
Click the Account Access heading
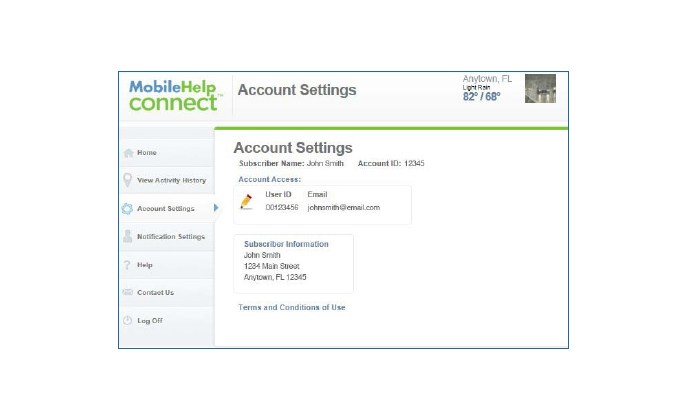[270, 179]
